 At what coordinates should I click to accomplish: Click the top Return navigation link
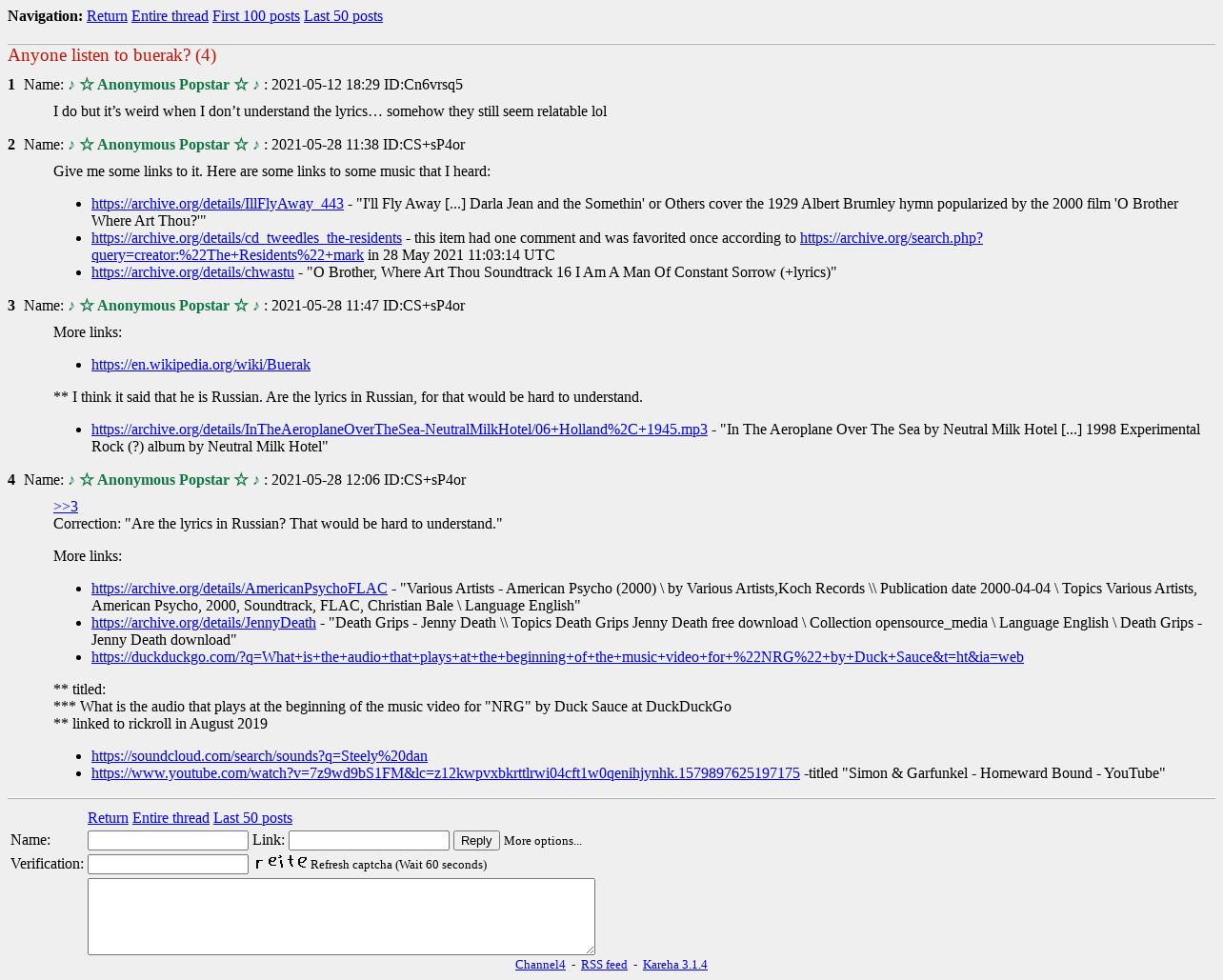(107, 16)
